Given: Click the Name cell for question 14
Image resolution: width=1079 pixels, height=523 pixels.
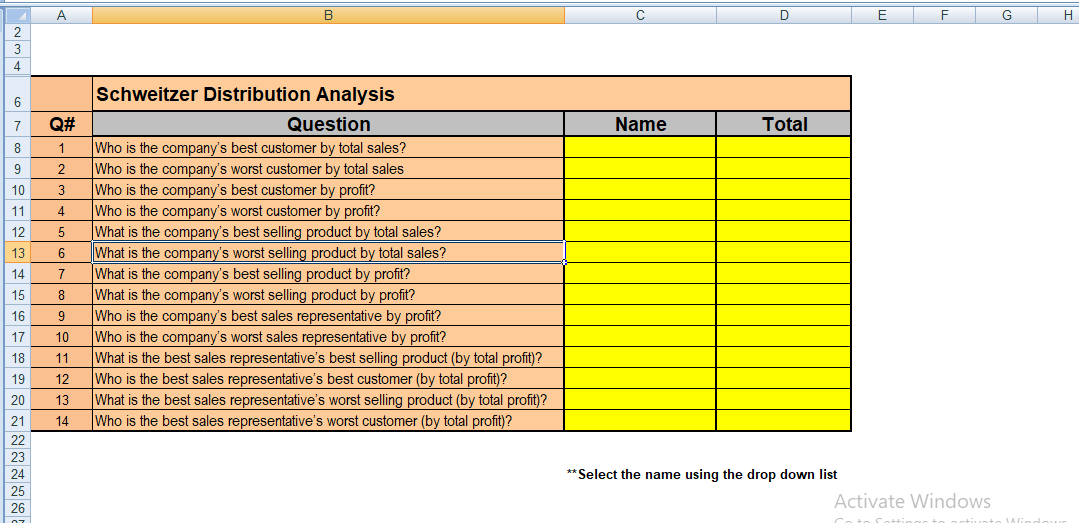Looking at the screenshot, I should pos(640,420).
